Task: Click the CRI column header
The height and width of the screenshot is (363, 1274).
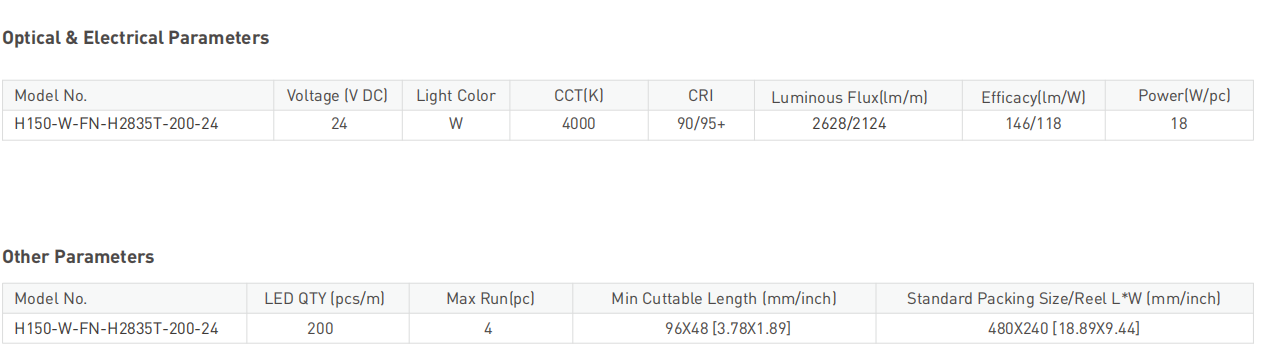Action: 701,96
